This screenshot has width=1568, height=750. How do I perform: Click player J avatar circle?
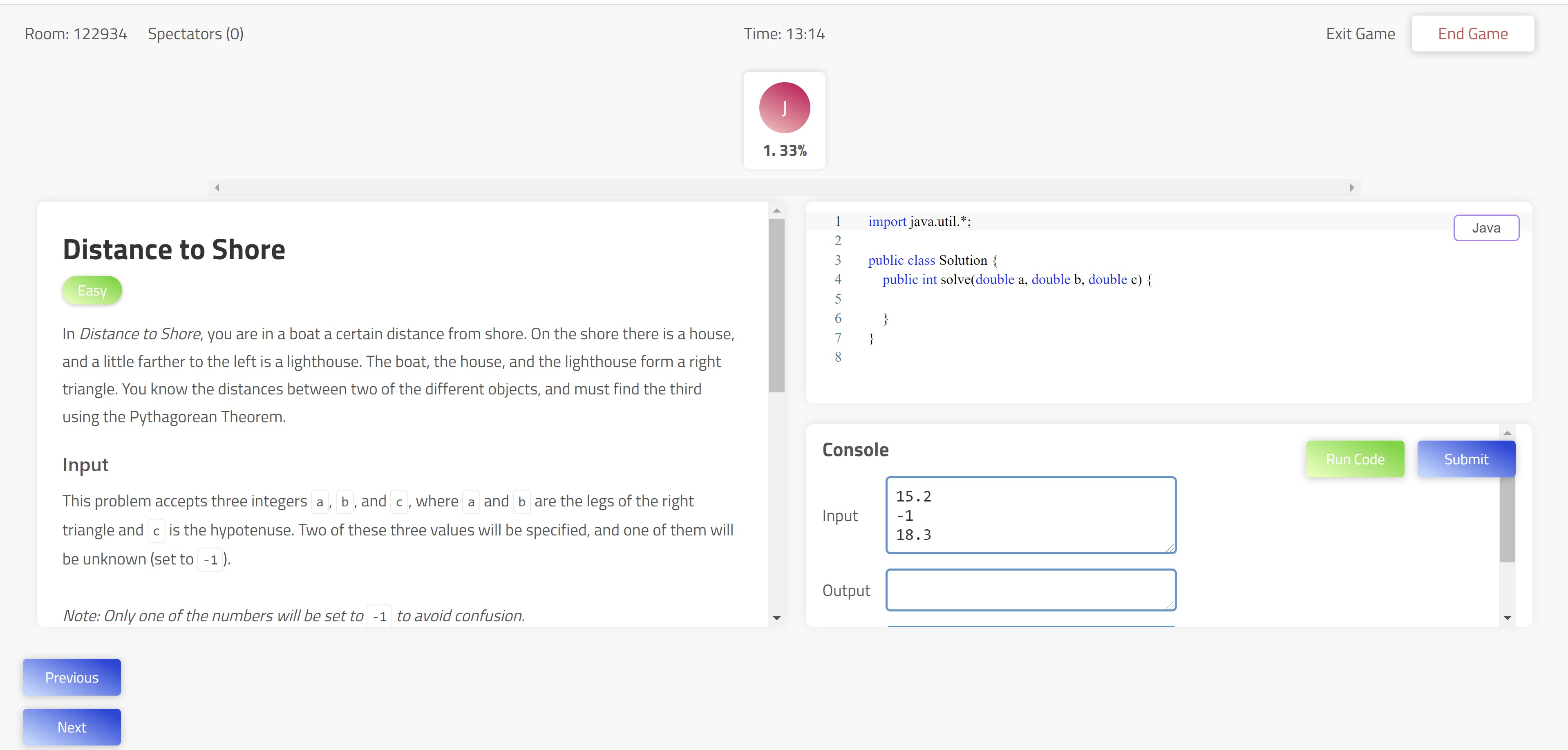(x=784, y=108)
